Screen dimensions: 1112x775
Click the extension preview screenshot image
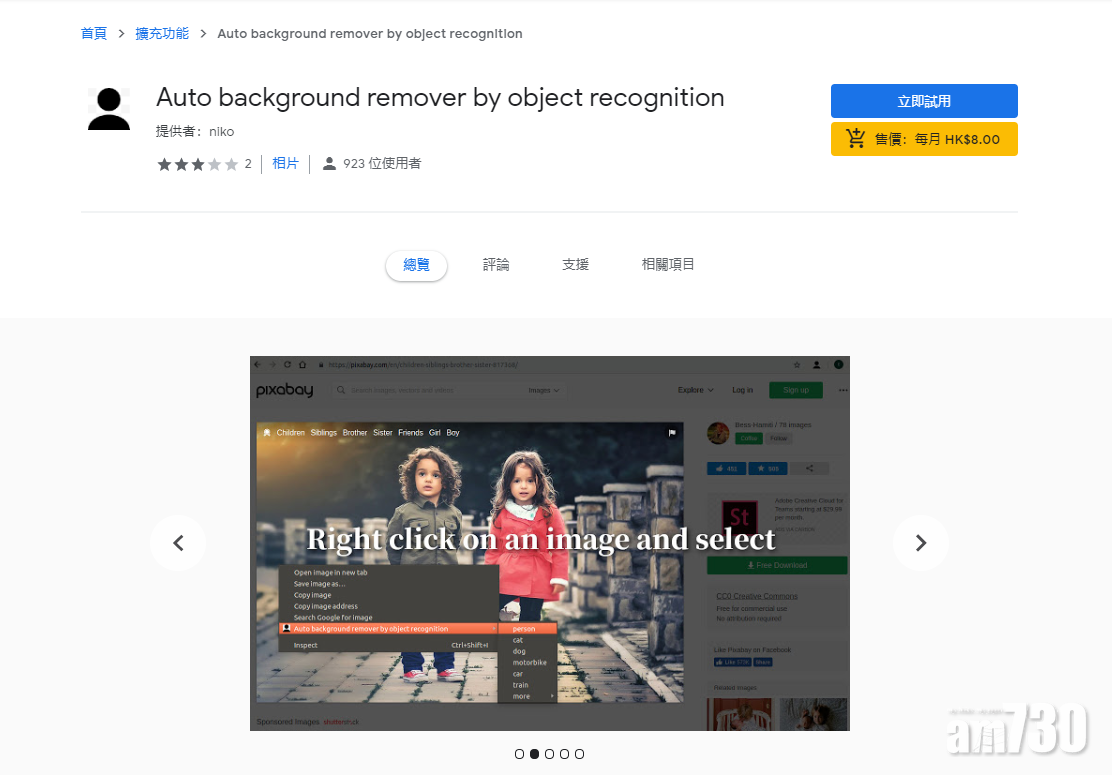[549, 543]
